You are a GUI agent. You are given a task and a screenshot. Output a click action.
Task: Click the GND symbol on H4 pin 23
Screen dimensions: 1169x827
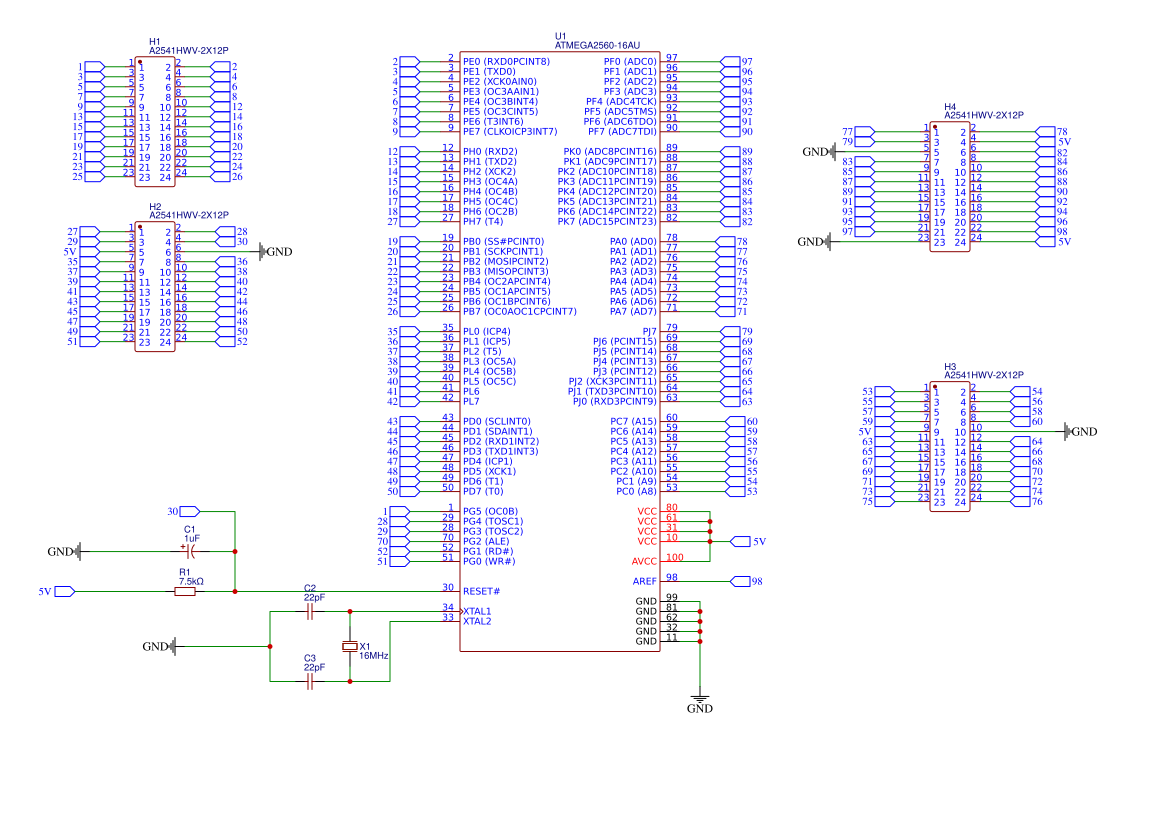point(814,242)
